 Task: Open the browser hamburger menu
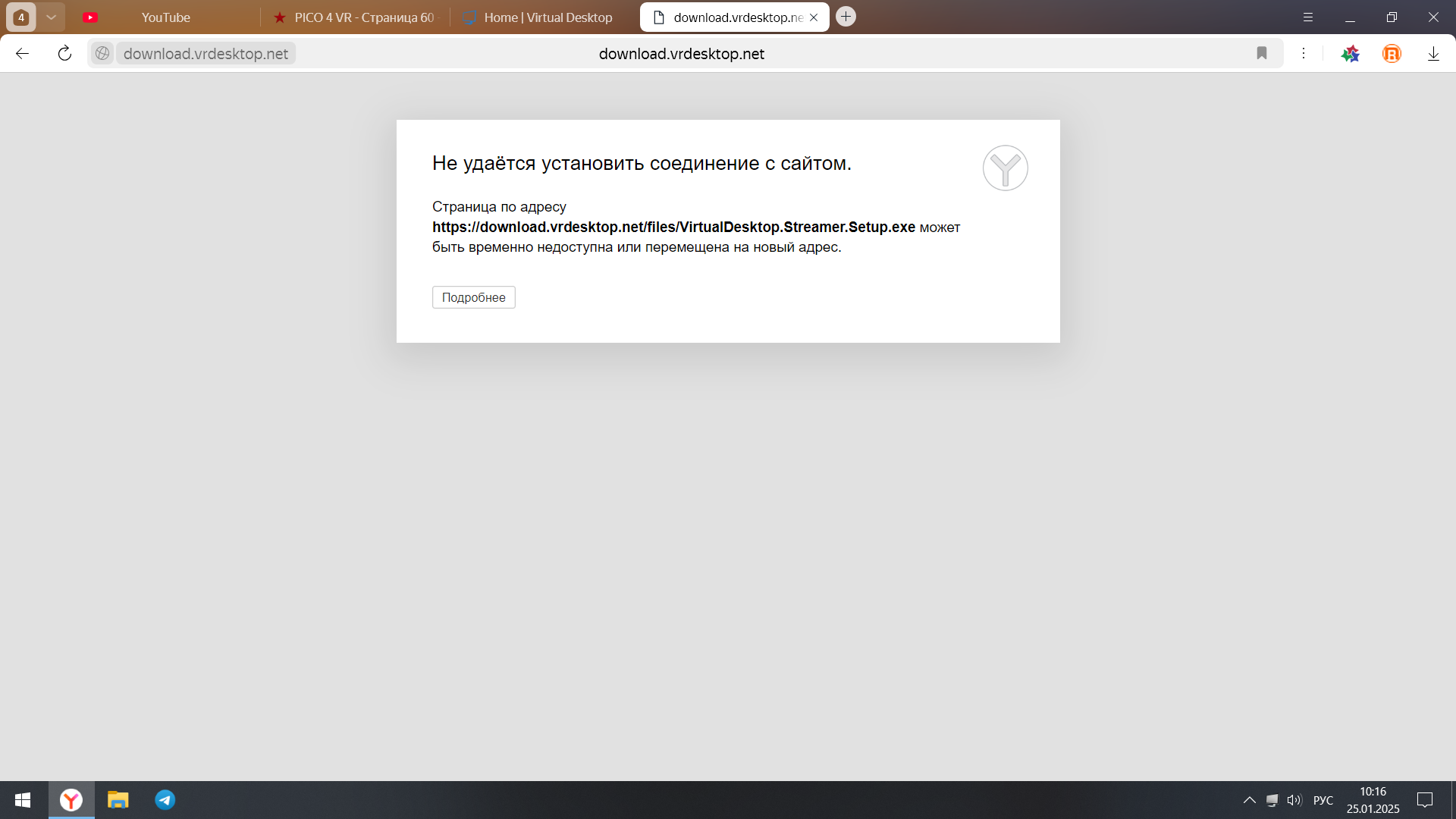(x=1308, y=17)
